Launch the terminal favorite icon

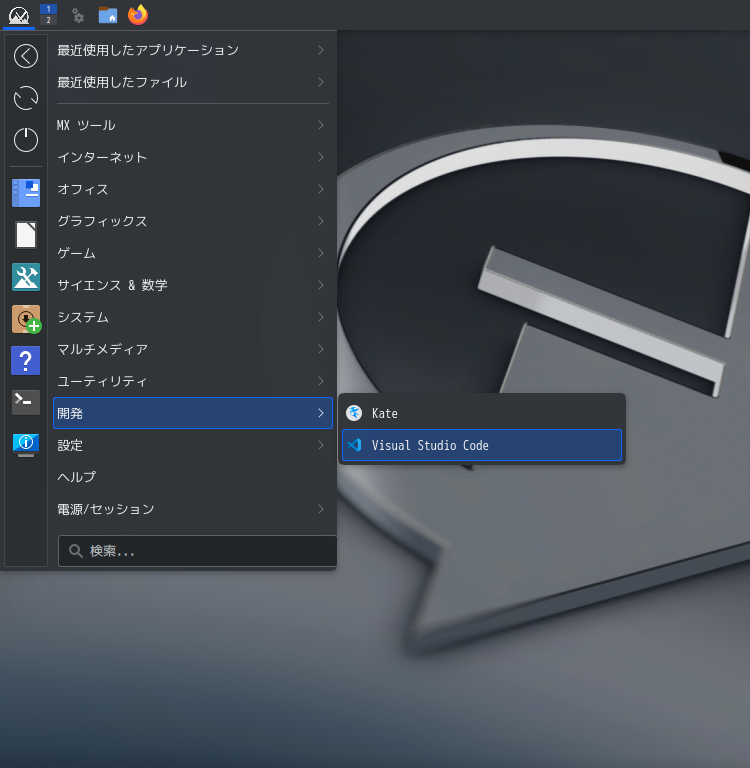click(x=26, y=402)
